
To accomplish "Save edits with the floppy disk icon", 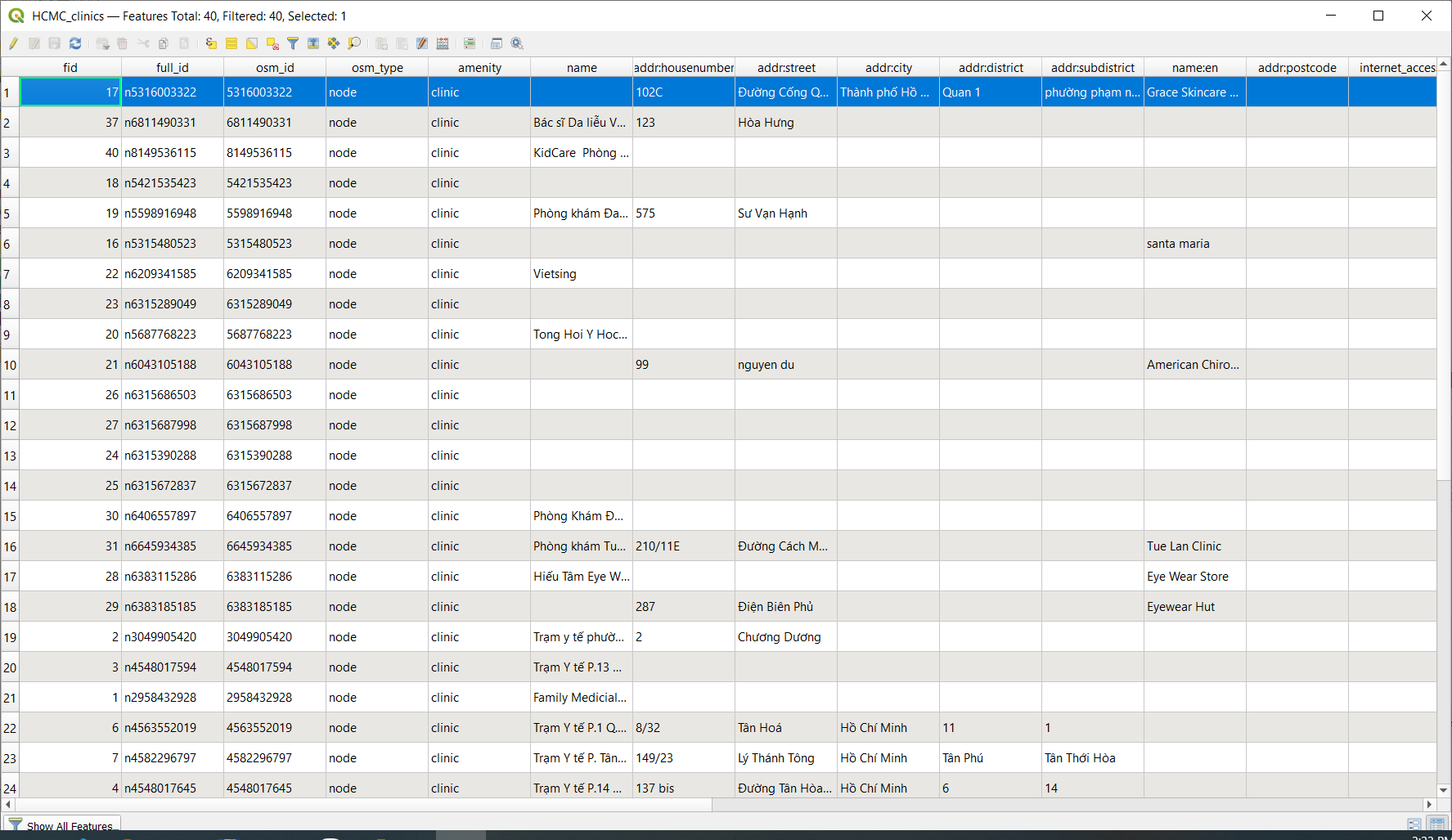I will point(55,43).
